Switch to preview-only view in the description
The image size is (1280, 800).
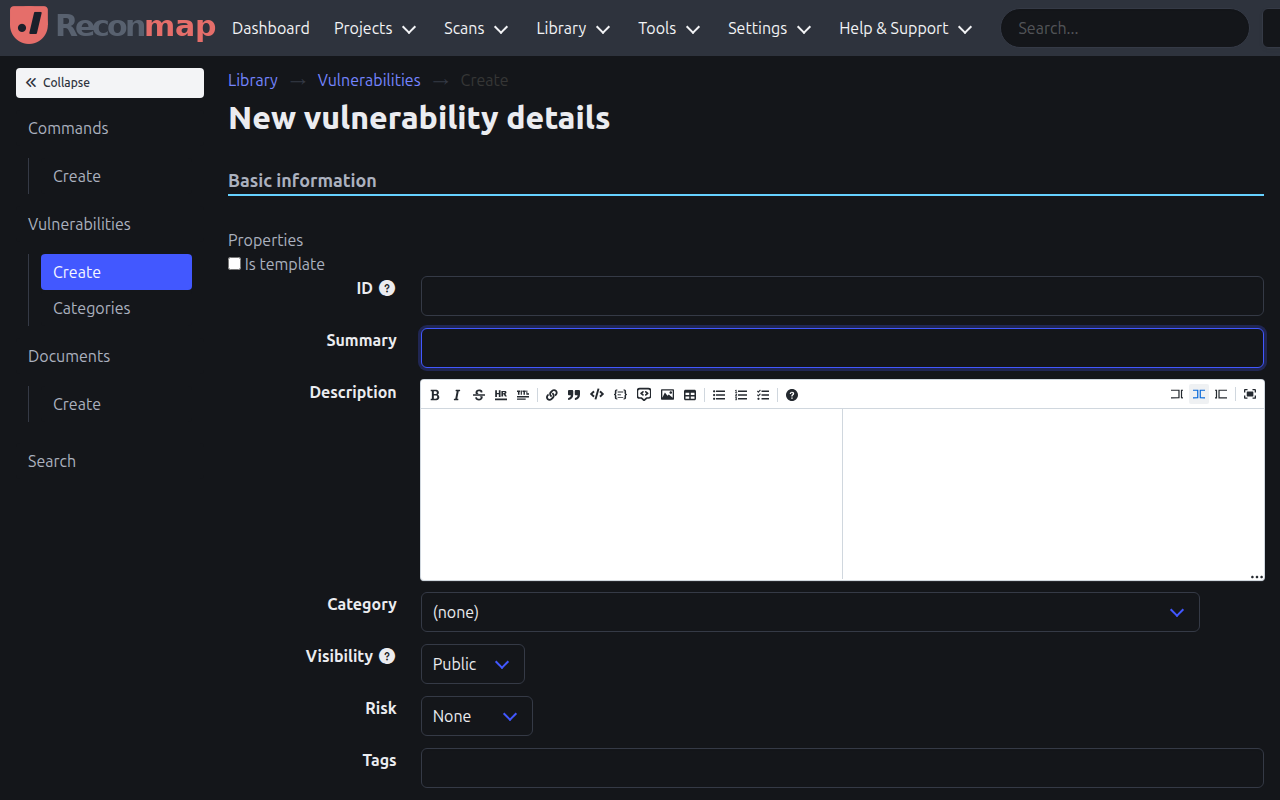(1221, 394)
